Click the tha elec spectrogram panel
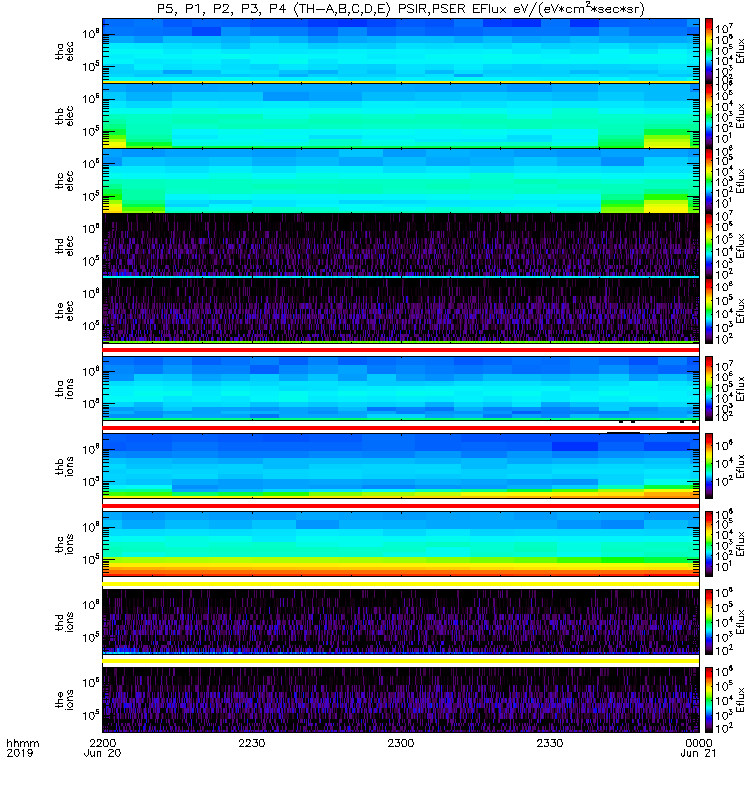This screenshot has height=800, width=750. tap(401, 51)
